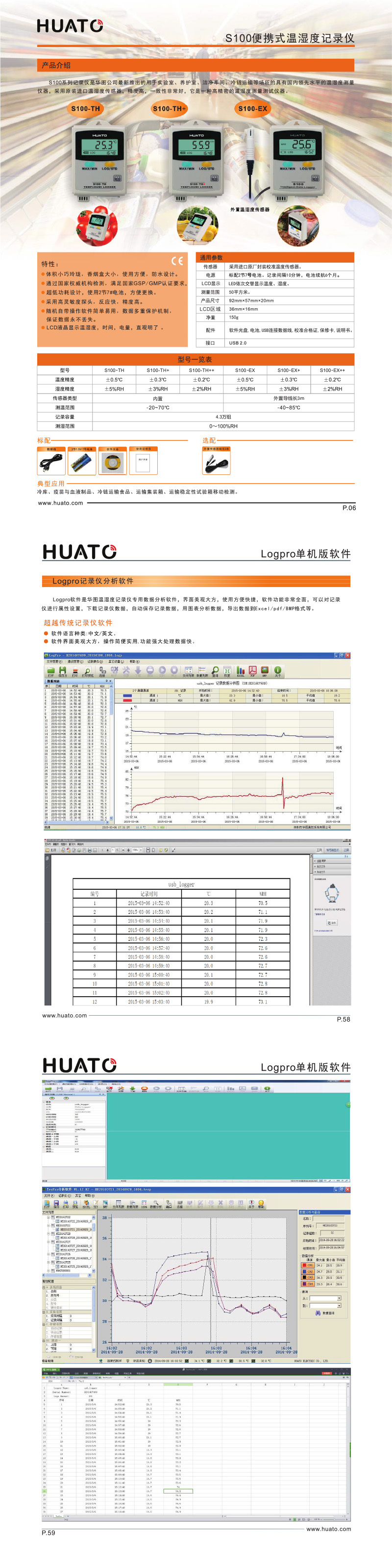Click the 恢复 restore icon in LogPro toolbar
The height and width of the screenshot is (1568, 392).
pos(227,671)
